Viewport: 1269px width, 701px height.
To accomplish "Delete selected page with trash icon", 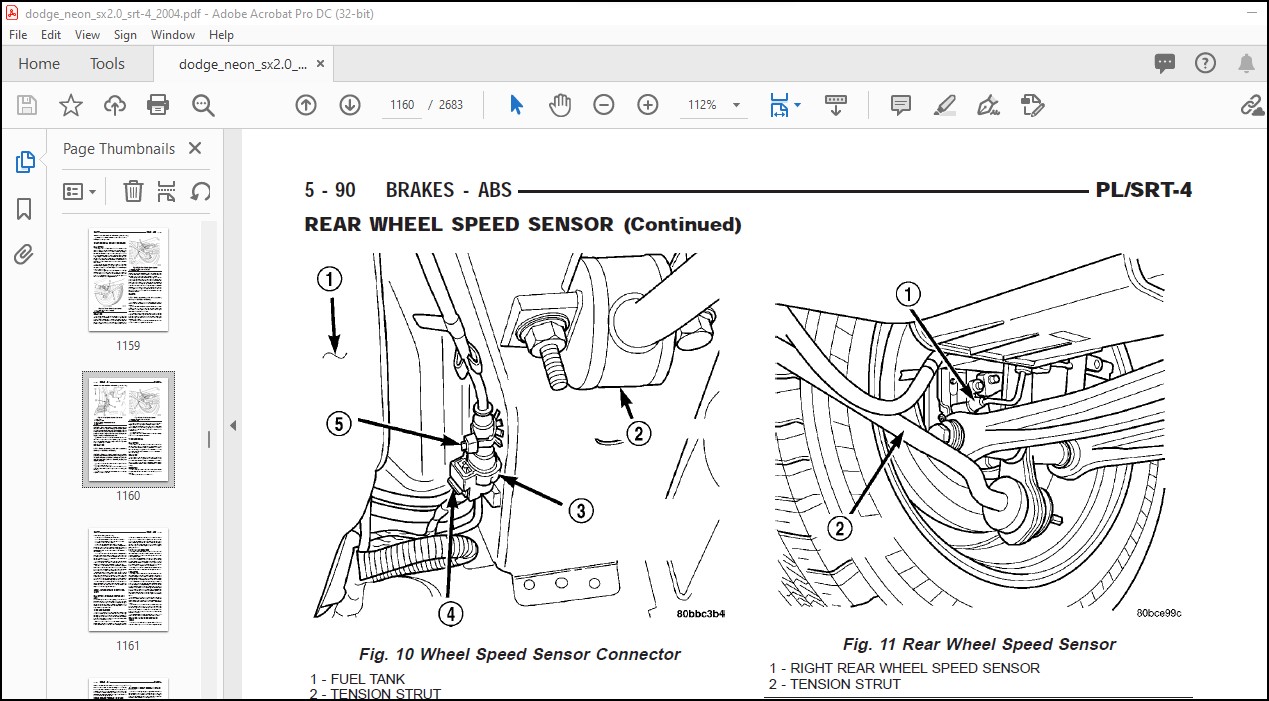I will tap(133, 191).
